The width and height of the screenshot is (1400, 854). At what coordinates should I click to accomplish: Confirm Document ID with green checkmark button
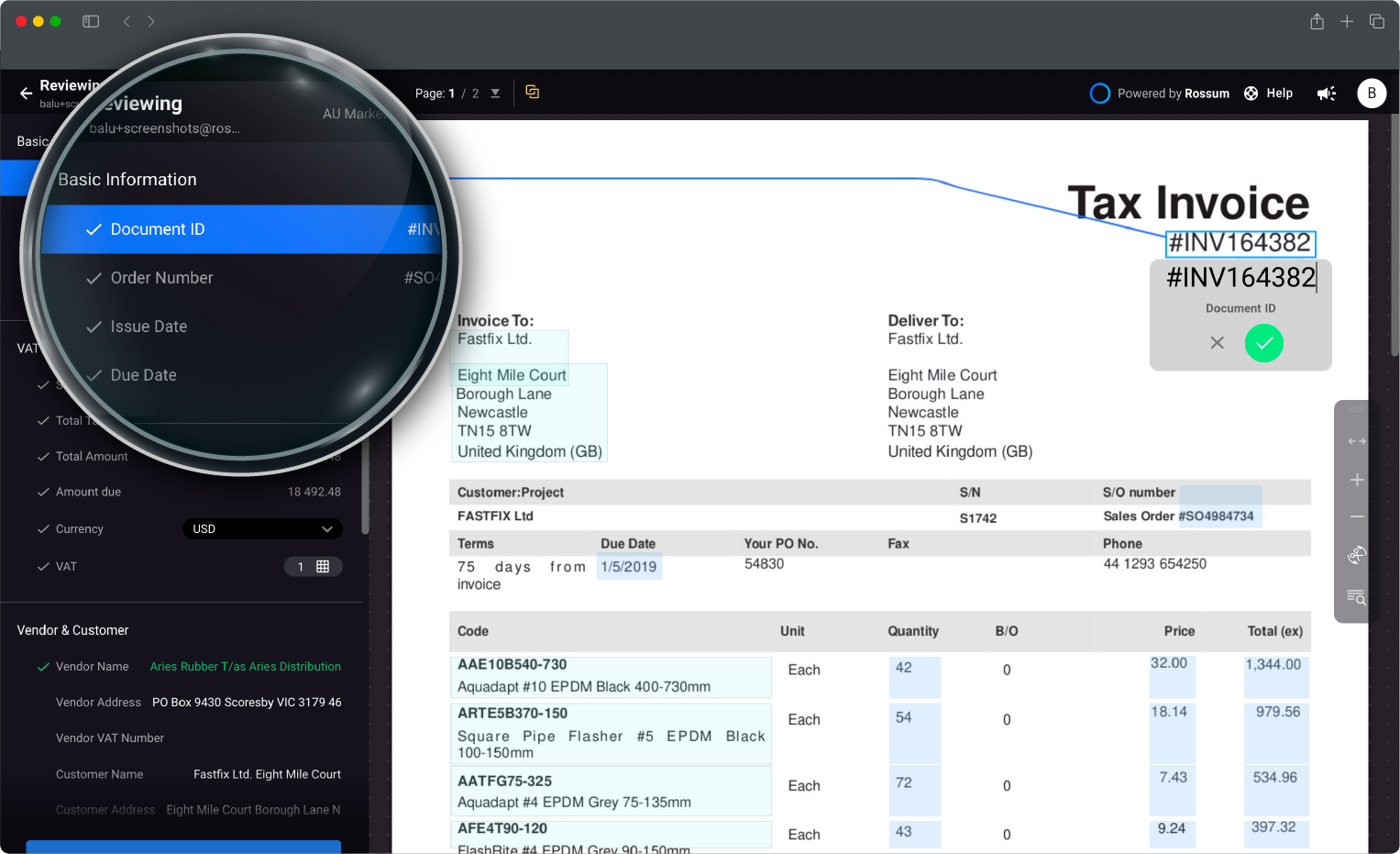click(x=1263, y=343)
